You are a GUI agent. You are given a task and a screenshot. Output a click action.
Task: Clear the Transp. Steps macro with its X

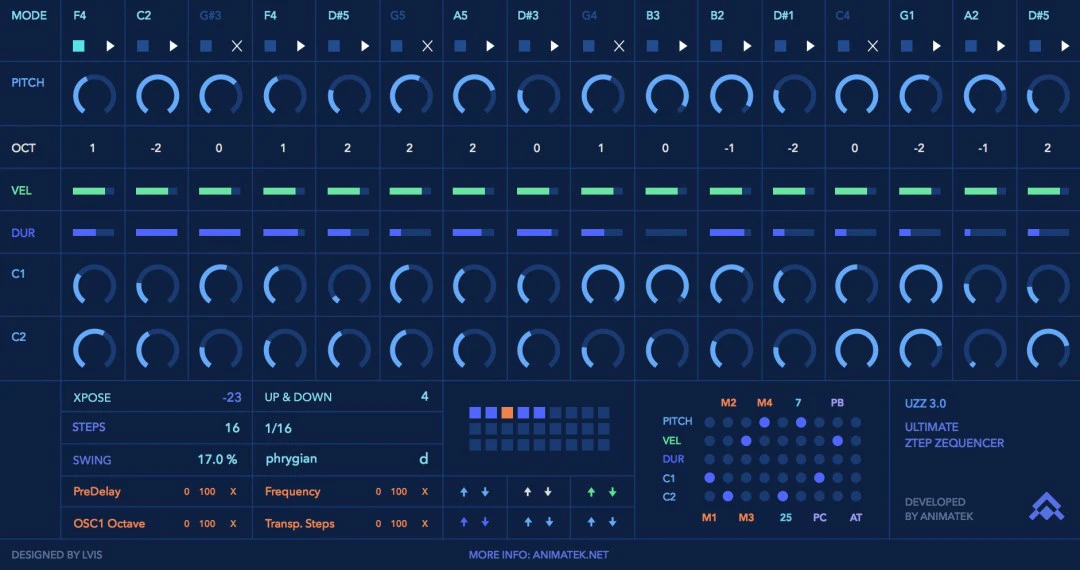[x=425, y=524]
